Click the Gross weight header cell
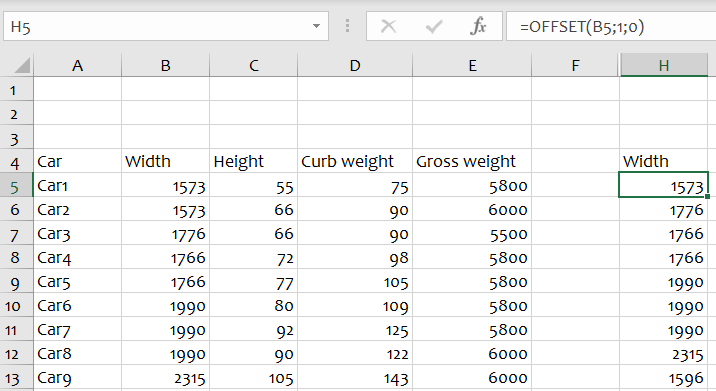The image size is (716, 391). click(x=472, y=161)
